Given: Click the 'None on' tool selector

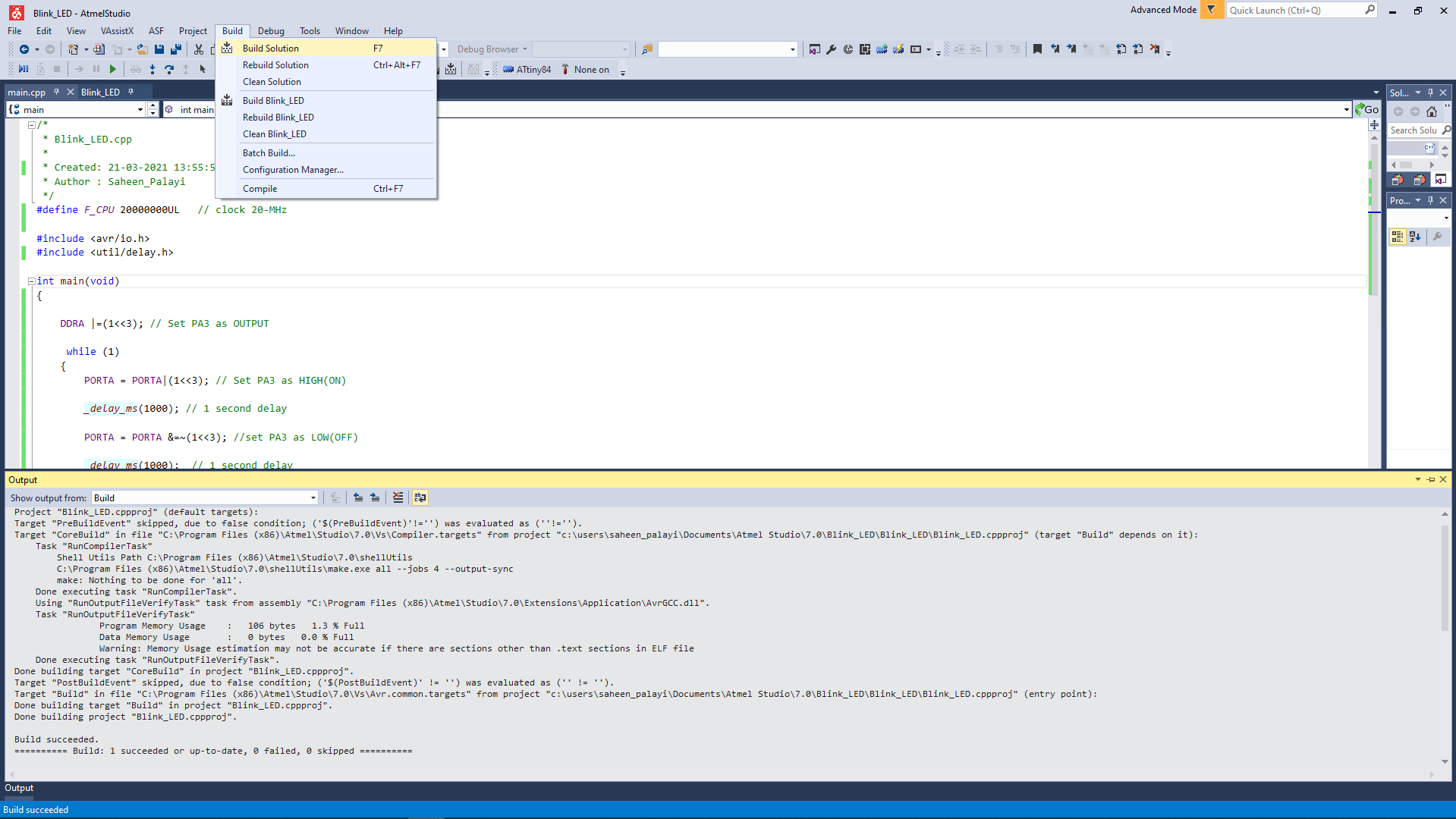Looking at the screenshot, I should [x=585, y=70].
